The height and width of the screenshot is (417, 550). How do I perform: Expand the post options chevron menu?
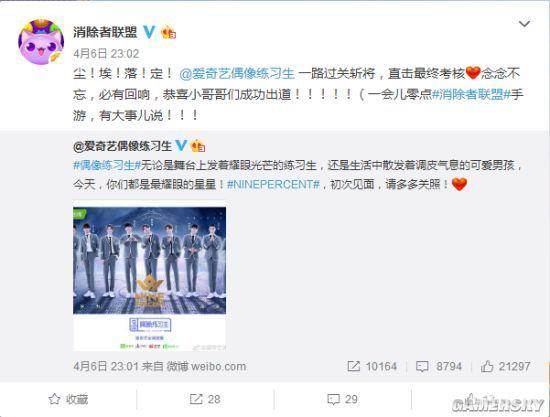[524, 24]
